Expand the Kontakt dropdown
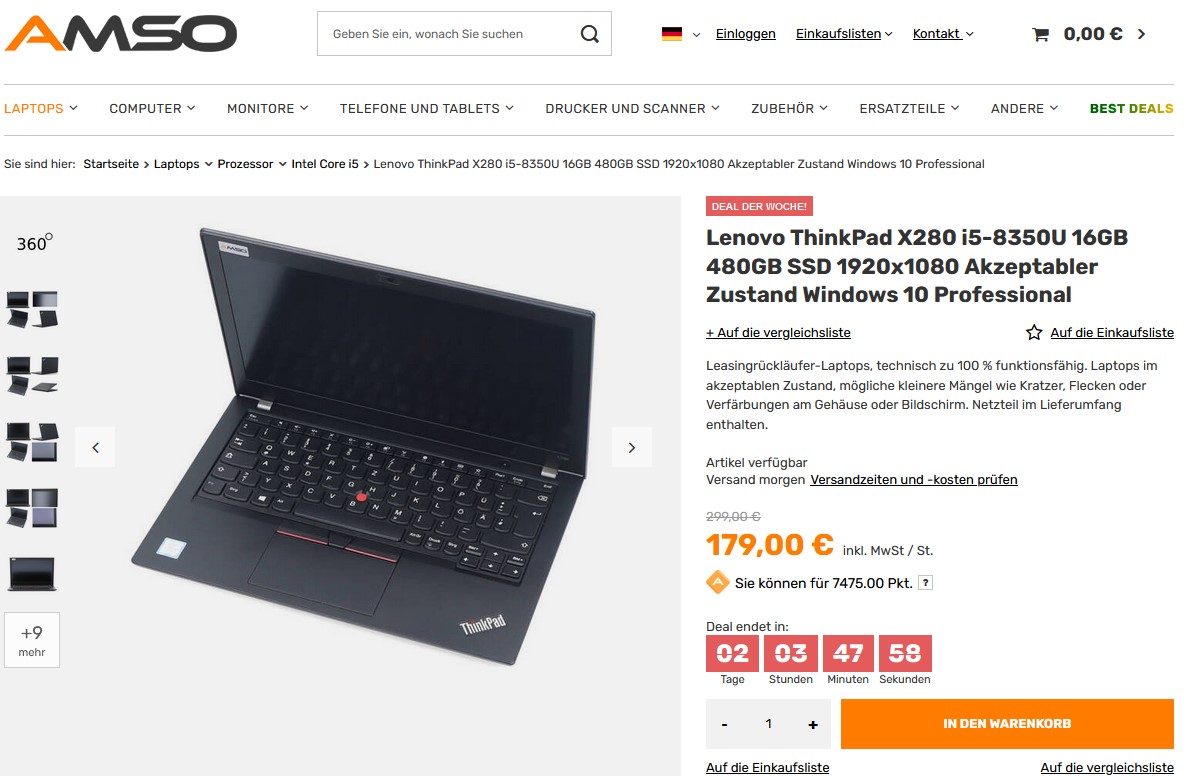The height and width of the screenshot is (776, 1203). (x=943, y=34)
